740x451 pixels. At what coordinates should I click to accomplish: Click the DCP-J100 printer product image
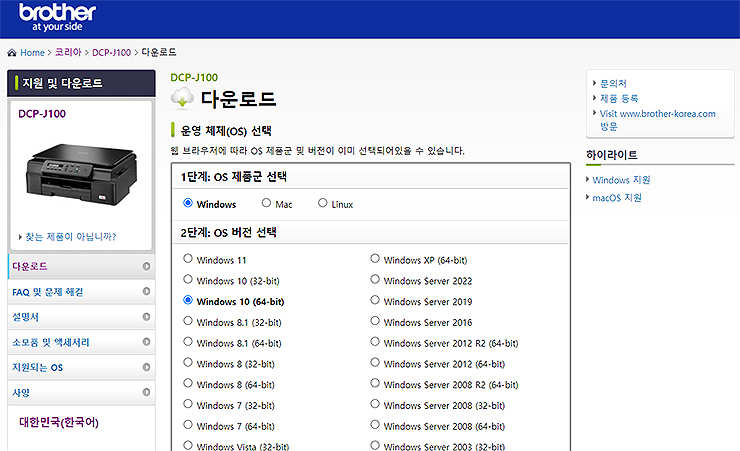point(81,174)
